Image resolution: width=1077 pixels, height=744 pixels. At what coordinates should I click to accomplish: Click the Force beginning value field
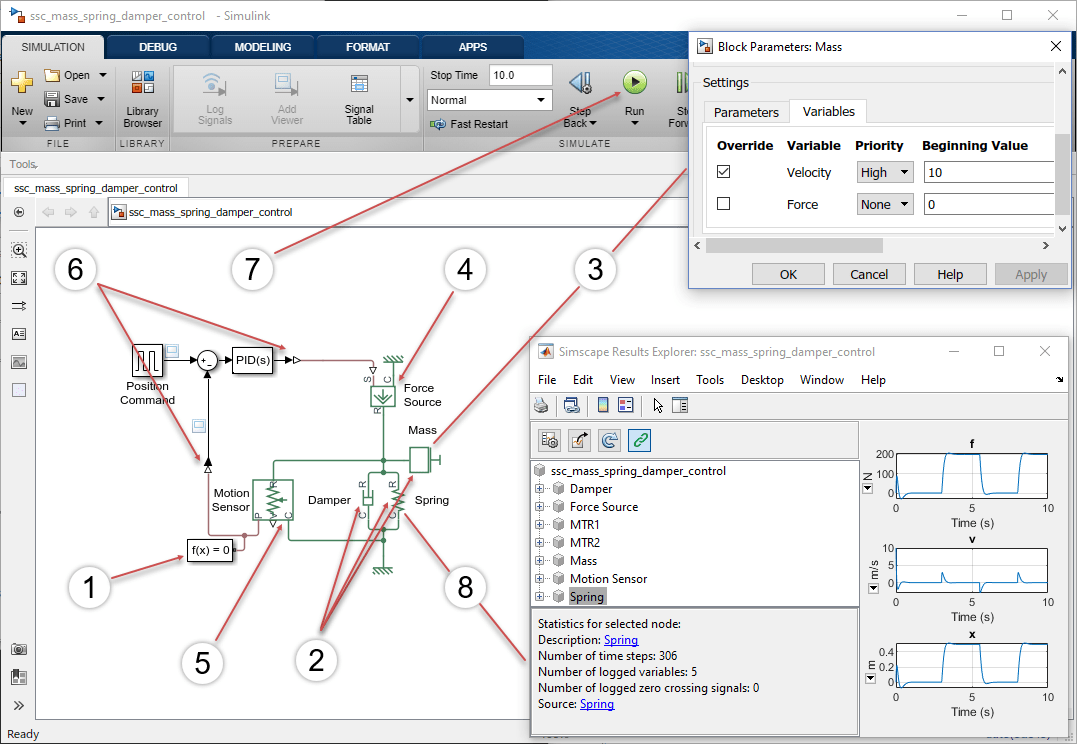(x=989, y=204)
